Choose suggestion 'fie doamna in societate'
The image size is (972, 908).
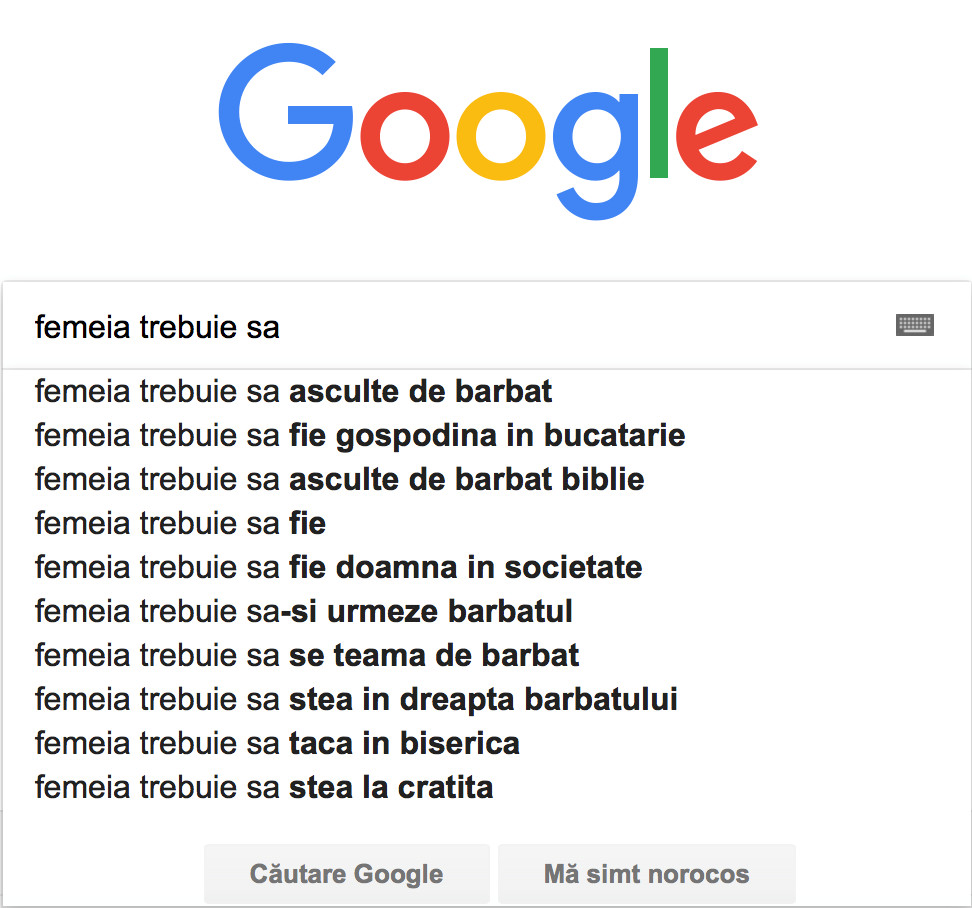[338, 568]
